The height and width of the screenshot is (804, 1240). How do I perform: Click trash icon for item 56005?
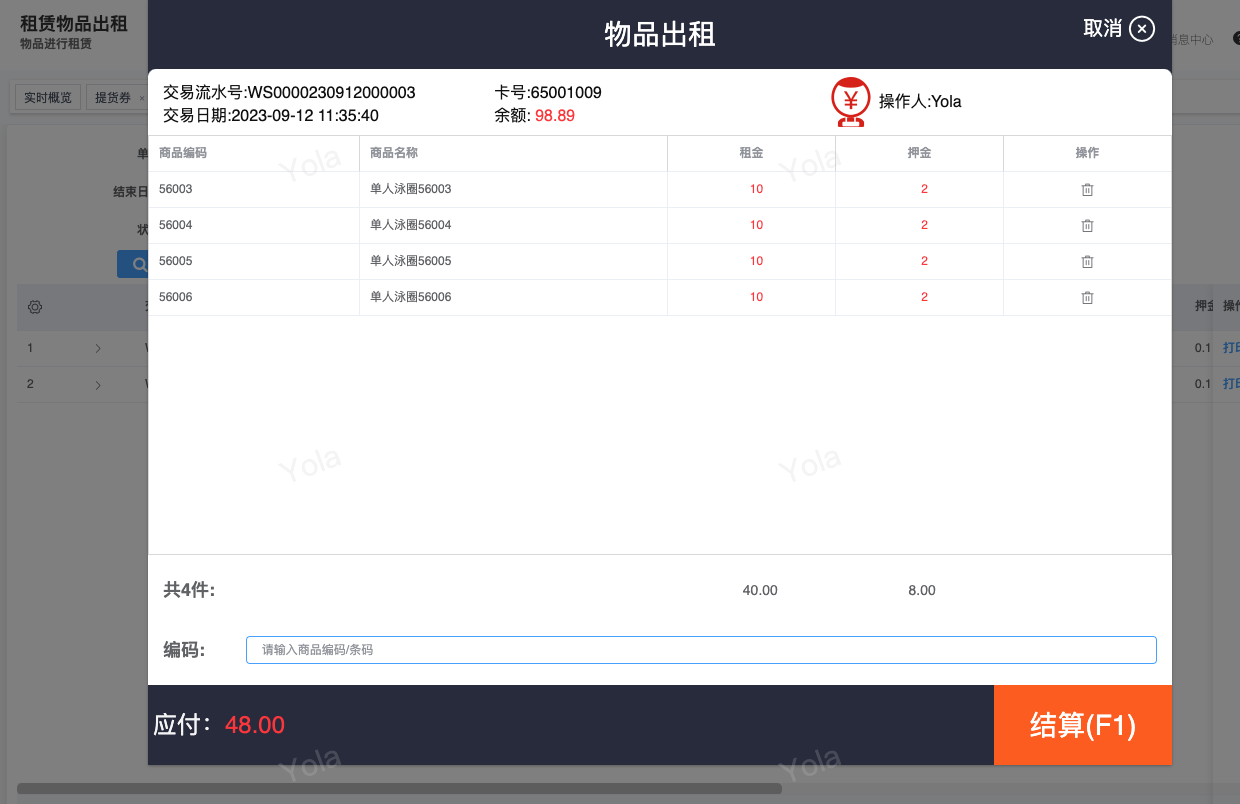click(x=1087, y=261)
